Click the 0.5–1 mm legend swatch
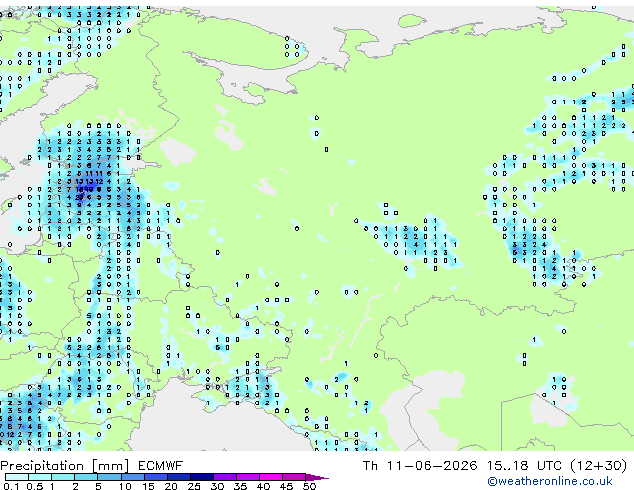Image resolution: width=634 pixels, height=490 pixels. pyautogui.click(x=40, y=477)
